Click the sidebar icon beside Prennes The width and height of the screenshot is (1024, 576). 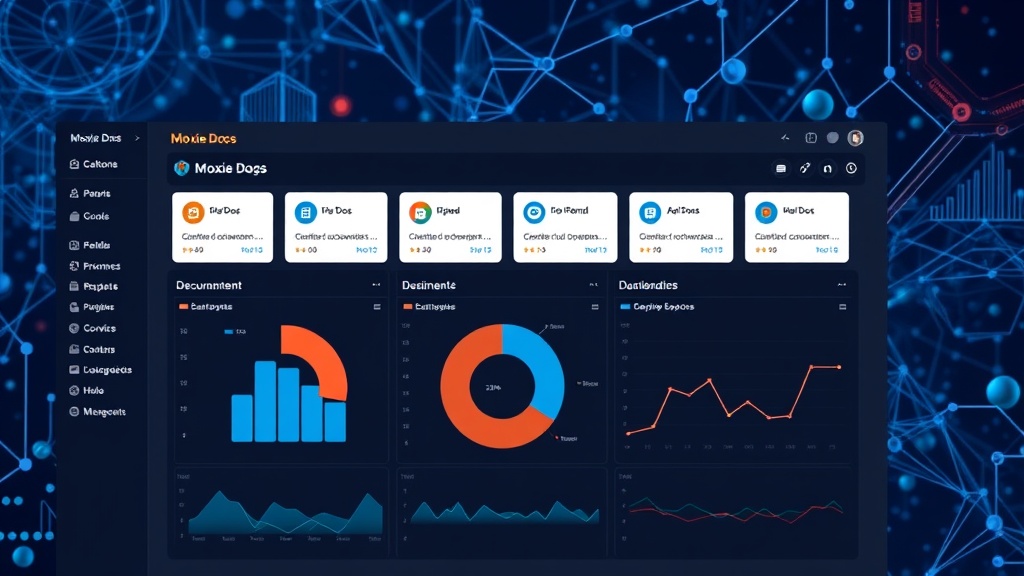point(74,266)
